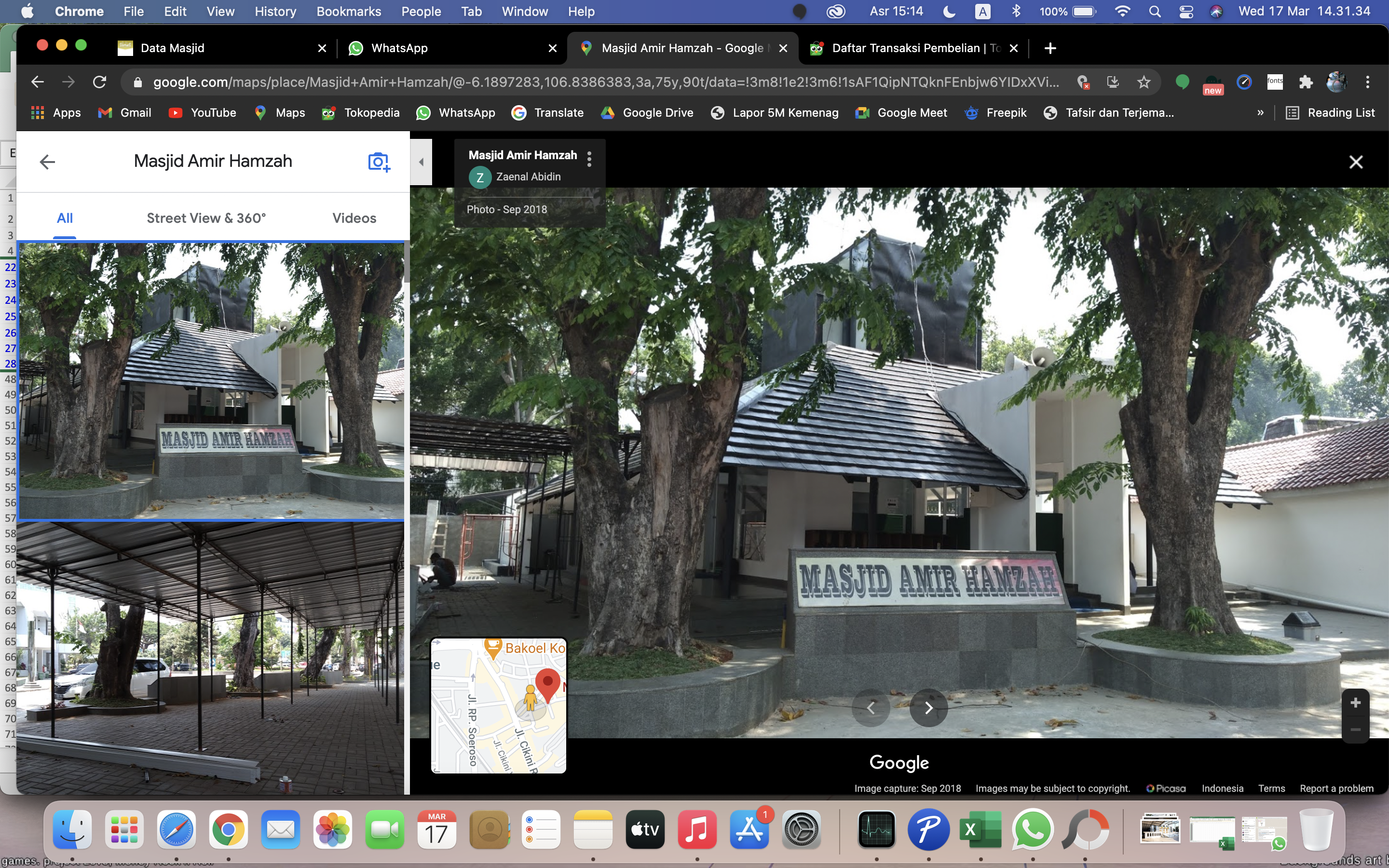Collapse the side panel with the arrow handle
The image size is (1389, 868).
pos(422,162)
